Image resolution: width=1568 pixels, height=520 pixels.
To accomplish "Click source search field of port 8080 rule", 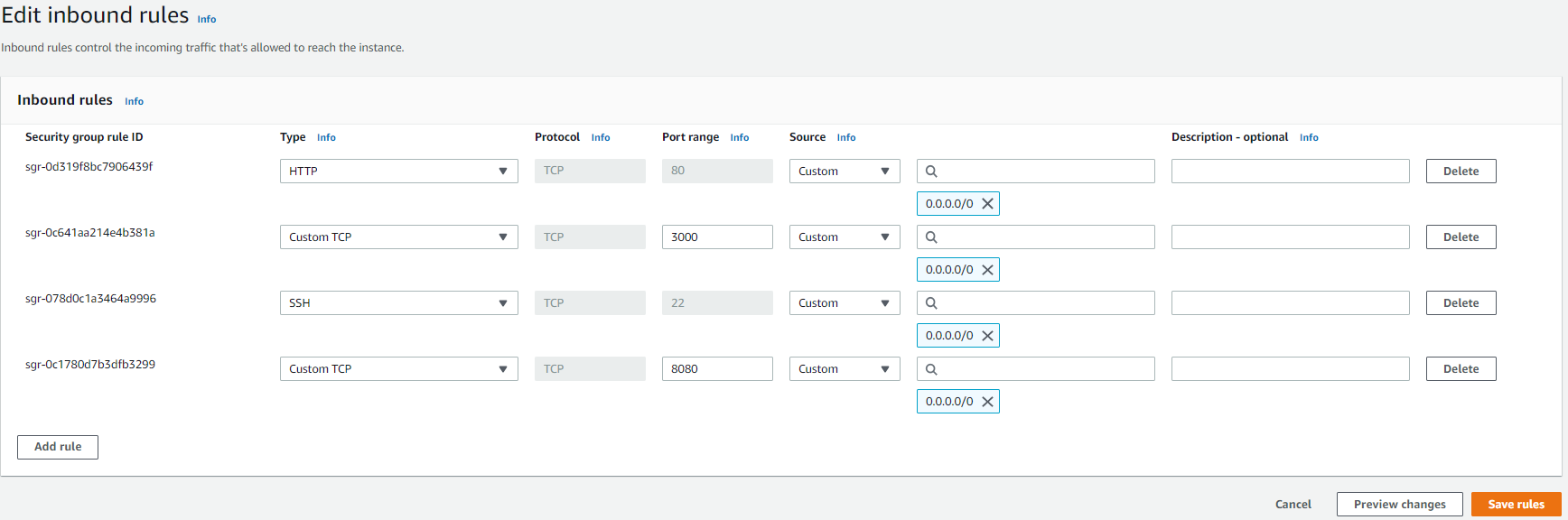I will pos(1036,368).
